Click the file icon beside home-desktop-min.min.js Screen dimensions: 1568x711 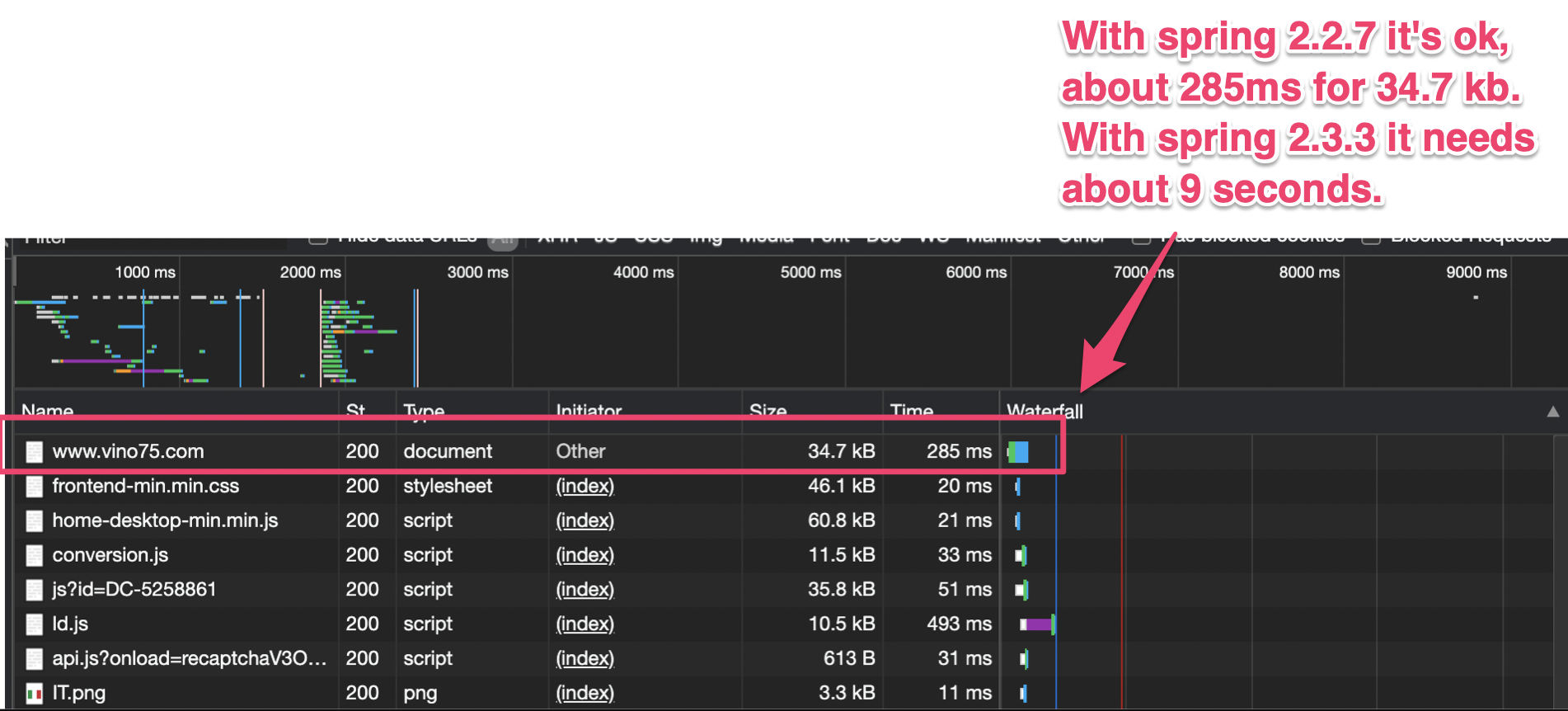(x=34, y=521)
